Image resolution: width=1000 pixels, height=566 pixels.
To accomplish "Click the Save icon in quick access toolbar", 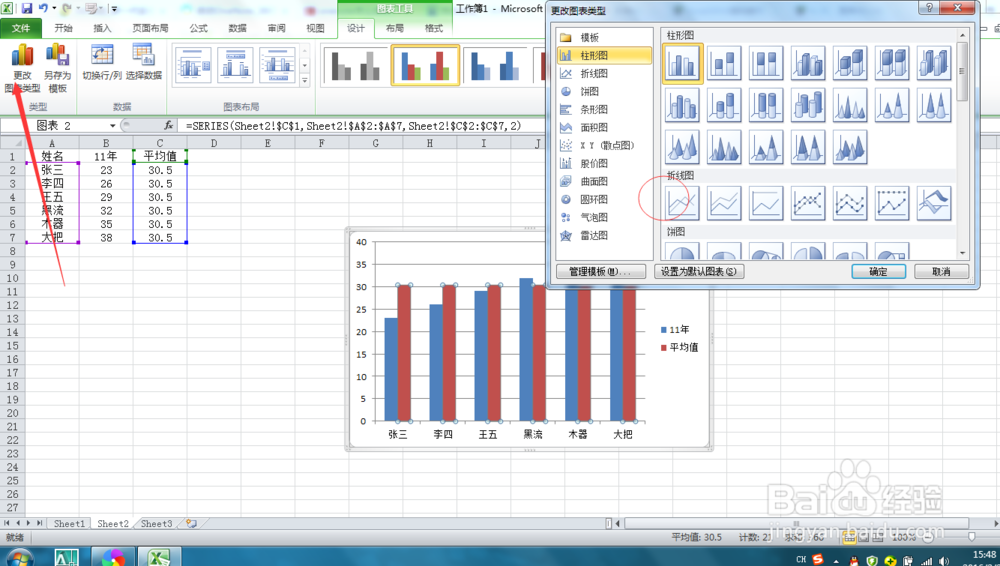I will [x=27, y=8].
